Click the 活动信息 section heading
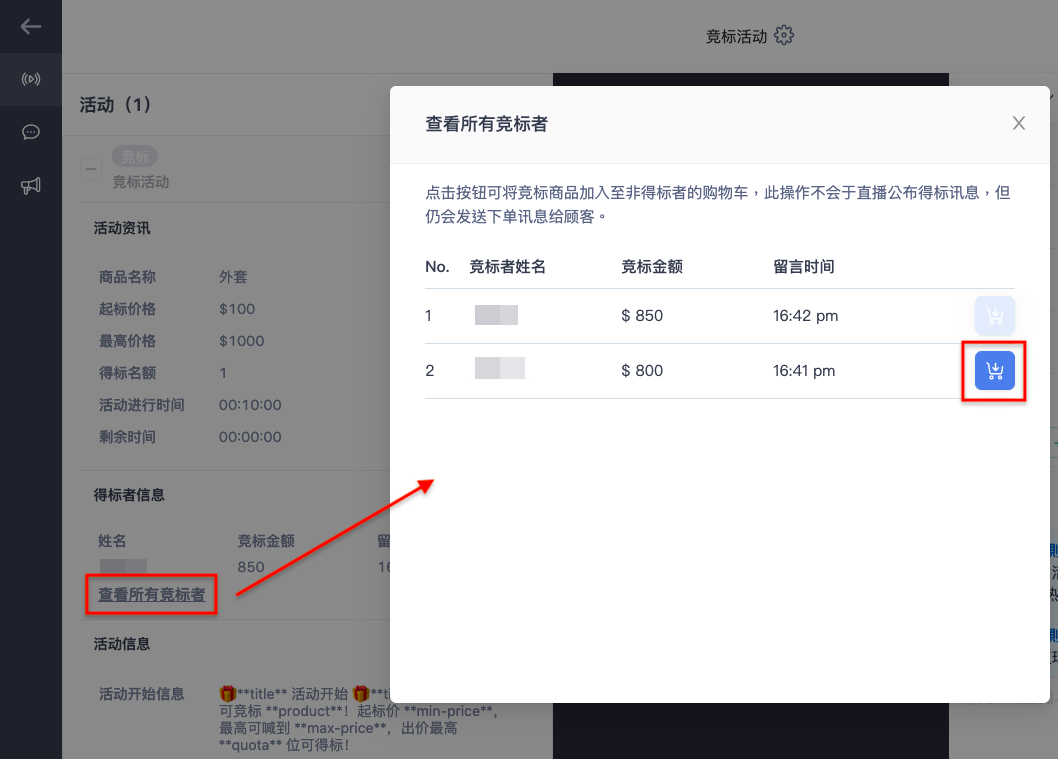Image resolution: width=1058 pixels, height=759 pixels. pos(122,644)
